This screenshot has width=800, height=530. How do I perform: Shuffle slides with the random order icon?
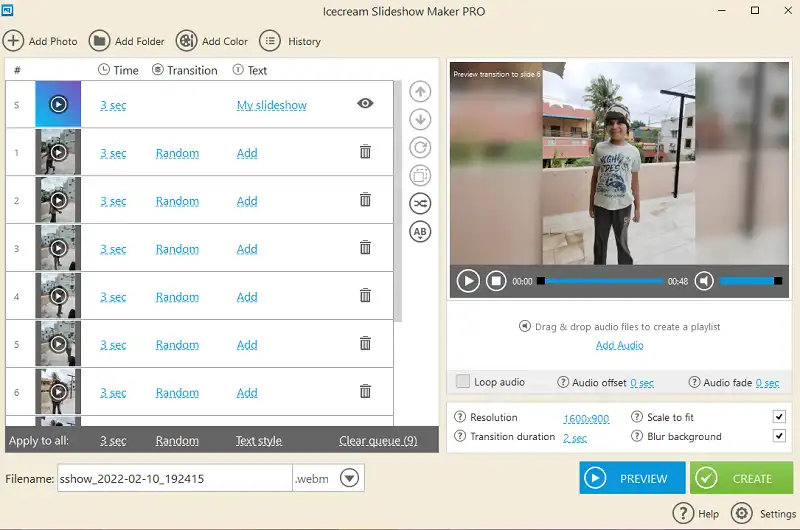tap(421, 204)
